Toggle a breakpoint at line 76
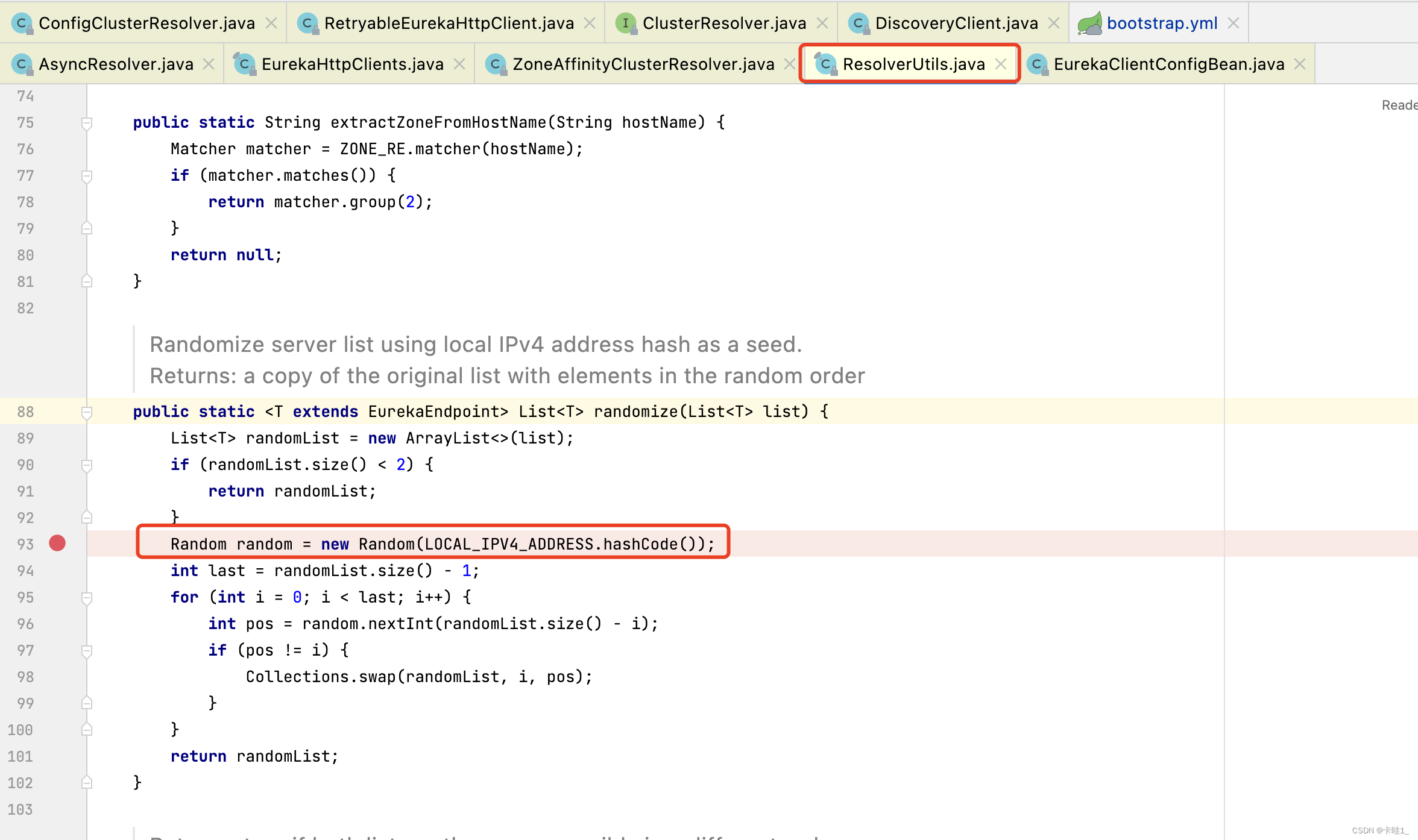This screenshot has height=840, width=1418. click(x=57, y=149)
